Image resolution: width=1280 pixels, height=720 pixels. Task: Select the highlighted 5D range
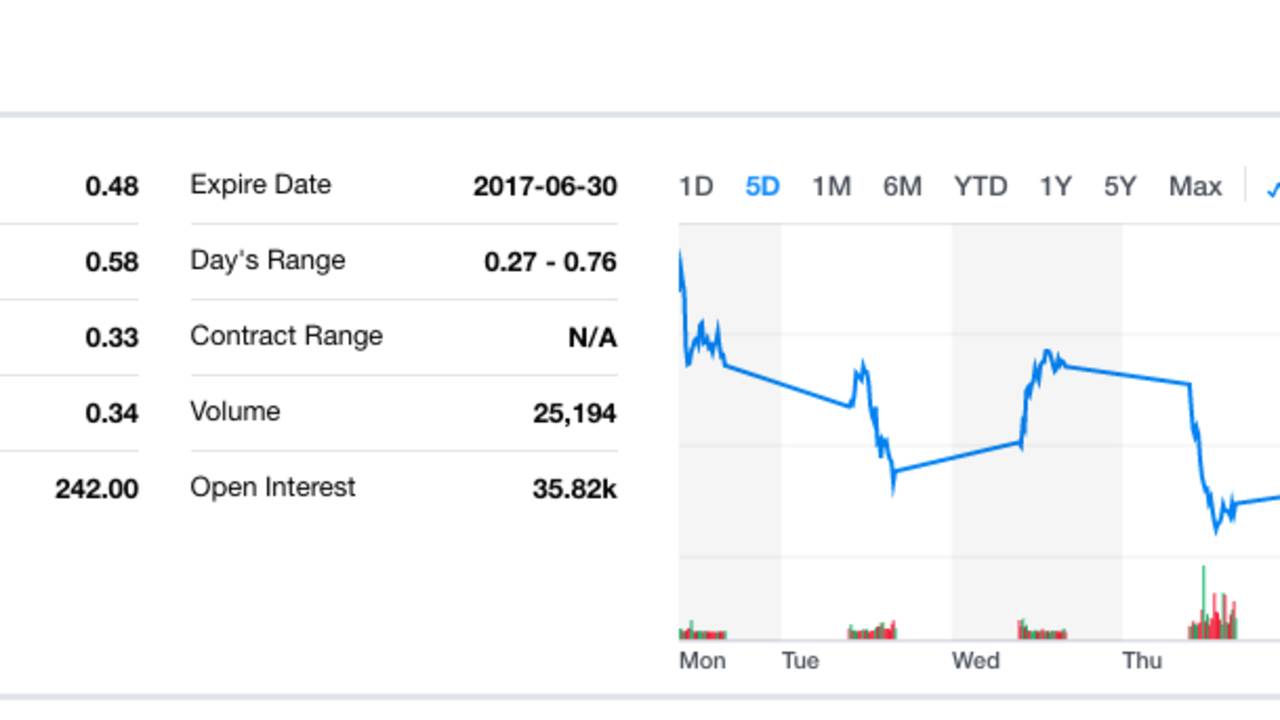[762, 187]
